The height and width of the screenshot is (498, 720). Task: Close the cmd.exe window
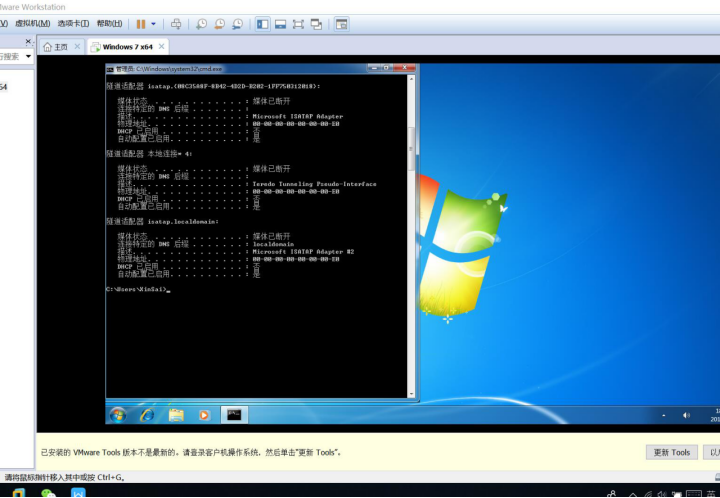(404, 67)
